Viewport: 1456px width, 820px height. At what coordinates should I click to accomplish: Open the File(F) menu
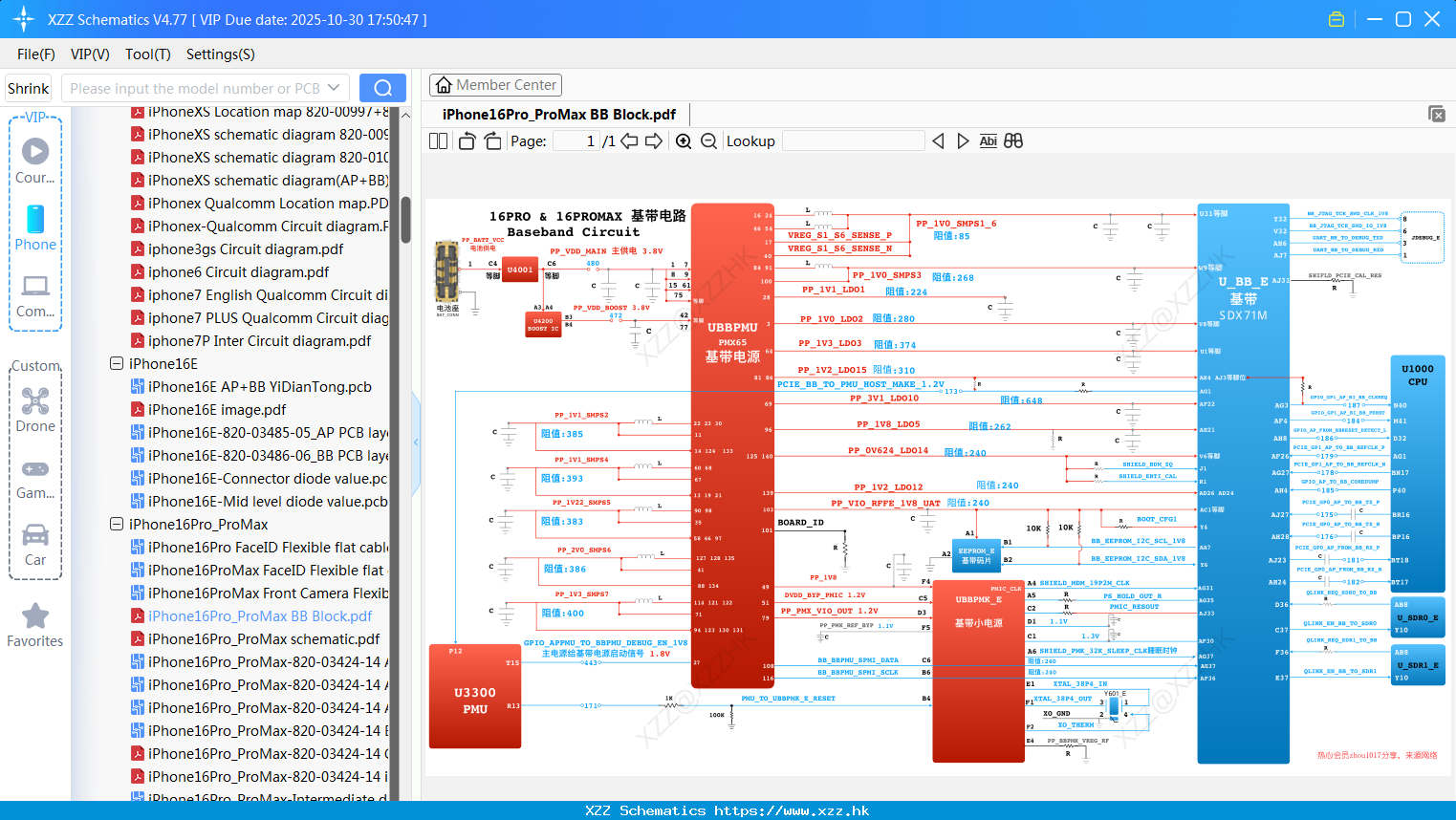(36, 54)
